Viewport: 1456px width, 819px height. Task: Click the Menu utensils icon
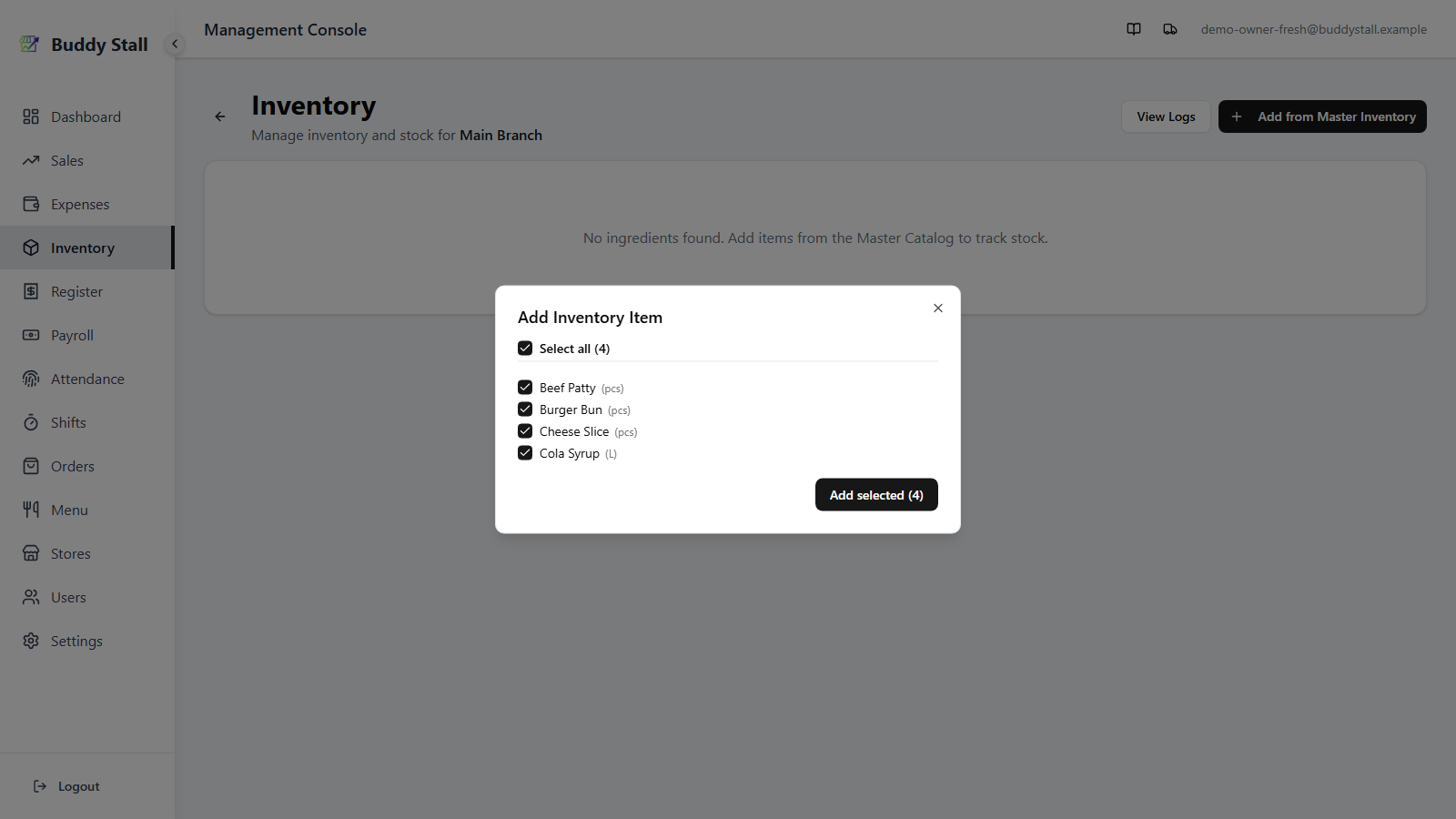click(x=31, y=510)
